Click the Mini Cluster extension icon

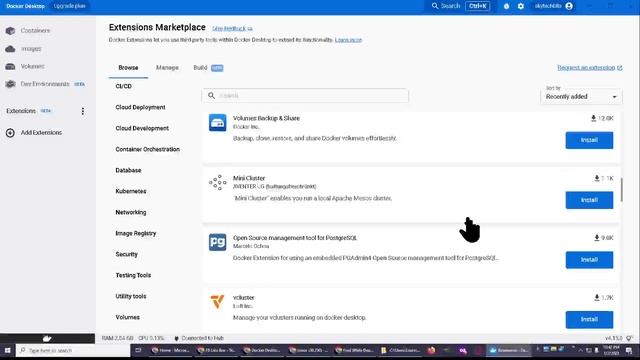(x=218, y=182)
